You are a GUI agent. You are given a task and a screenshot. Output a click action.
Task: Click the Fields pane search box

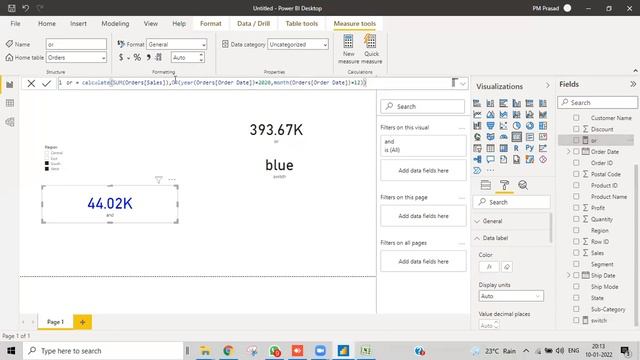coord(597,102)
